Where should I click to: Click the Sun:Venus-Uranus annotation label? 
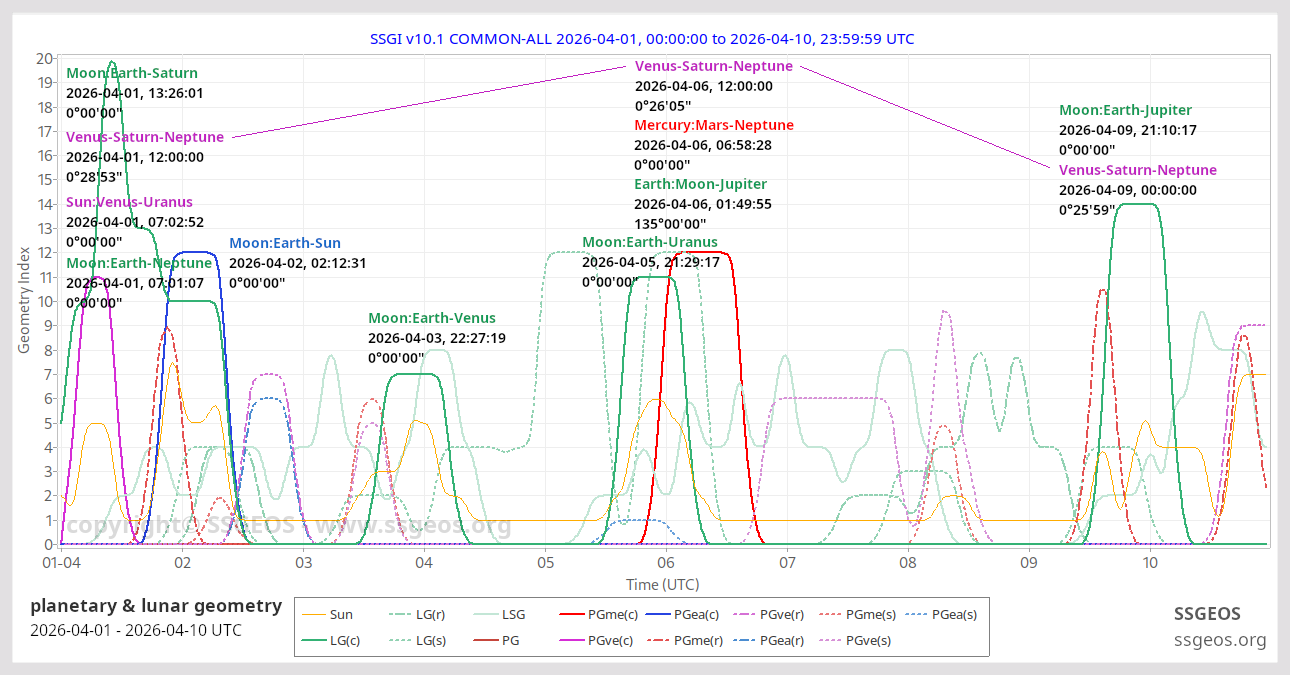[x=130, y=202]
